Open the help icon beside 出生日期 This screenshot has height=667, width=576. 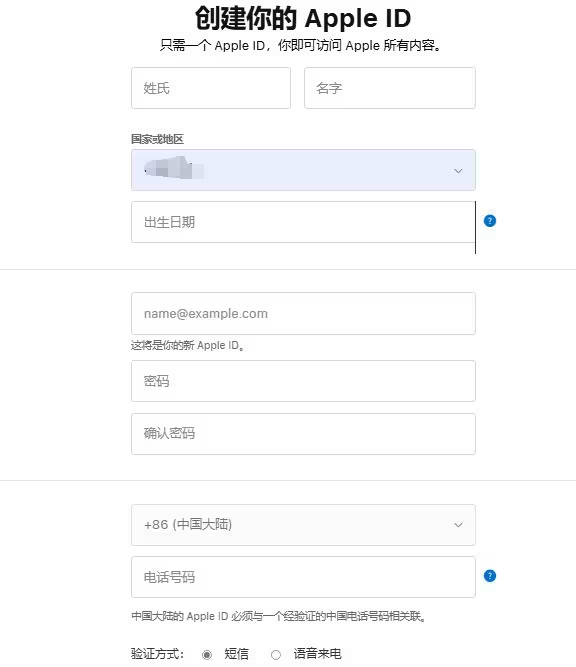[490, 221]
